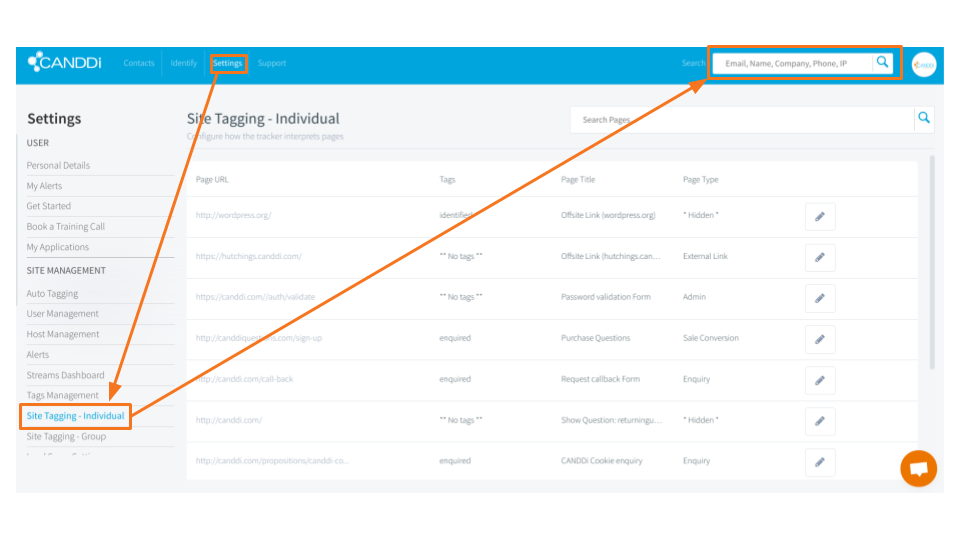960x540 pixels.
Task: Click the Tags column header
Action: point(447,179)
